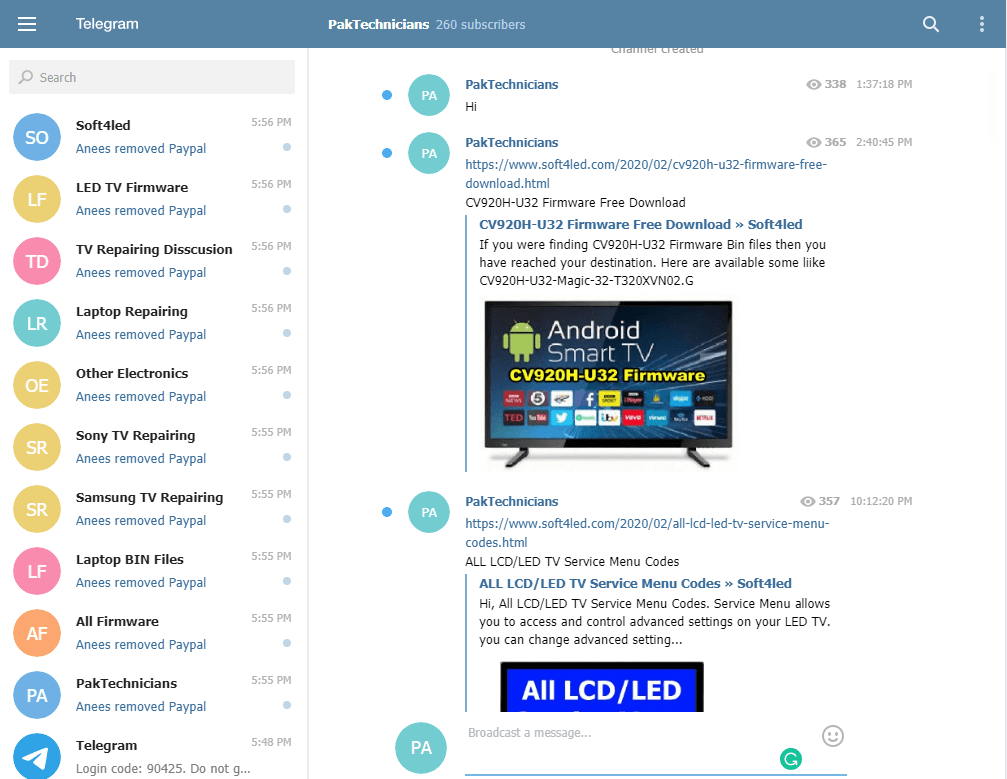Image resolution: width=1007 pixels, height=779 pixels.
Task: Click the search magnifier icon in header
Action: pyautogui.click(x=931, y=24)
